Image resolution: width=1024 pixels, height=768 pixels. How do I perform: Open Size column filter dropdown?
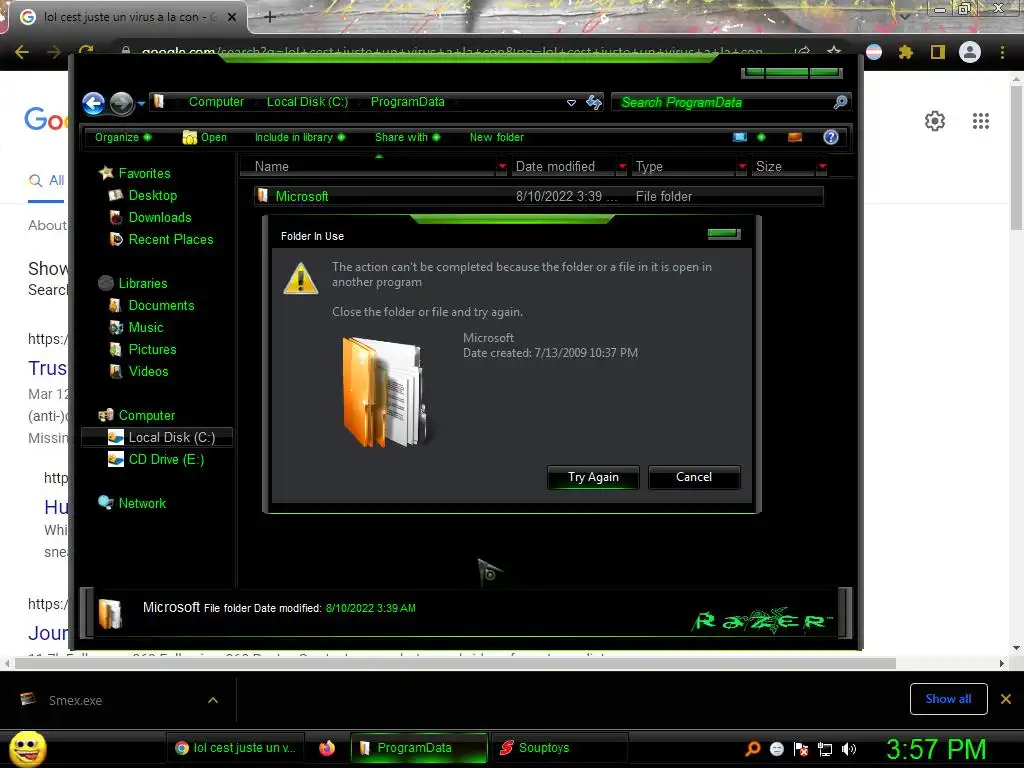pyautogui.click(x=822, y=167)
